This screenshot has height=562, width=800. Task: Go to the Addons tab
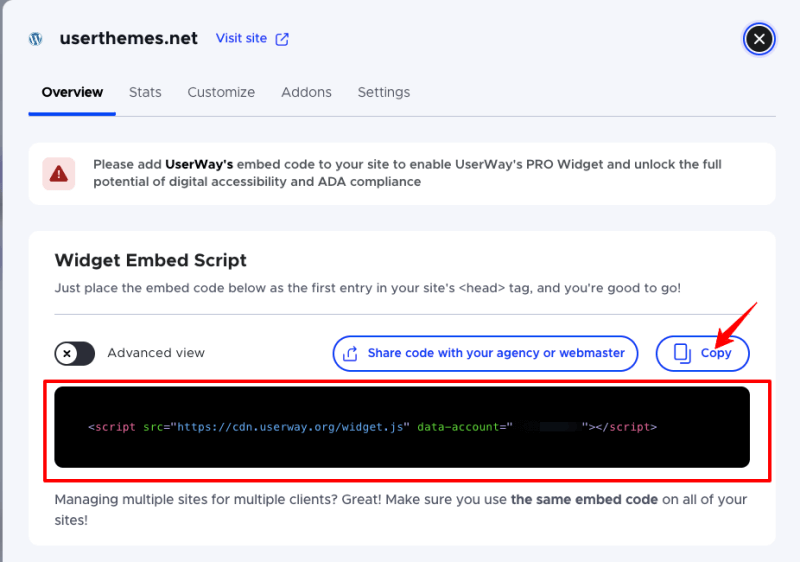306,92
